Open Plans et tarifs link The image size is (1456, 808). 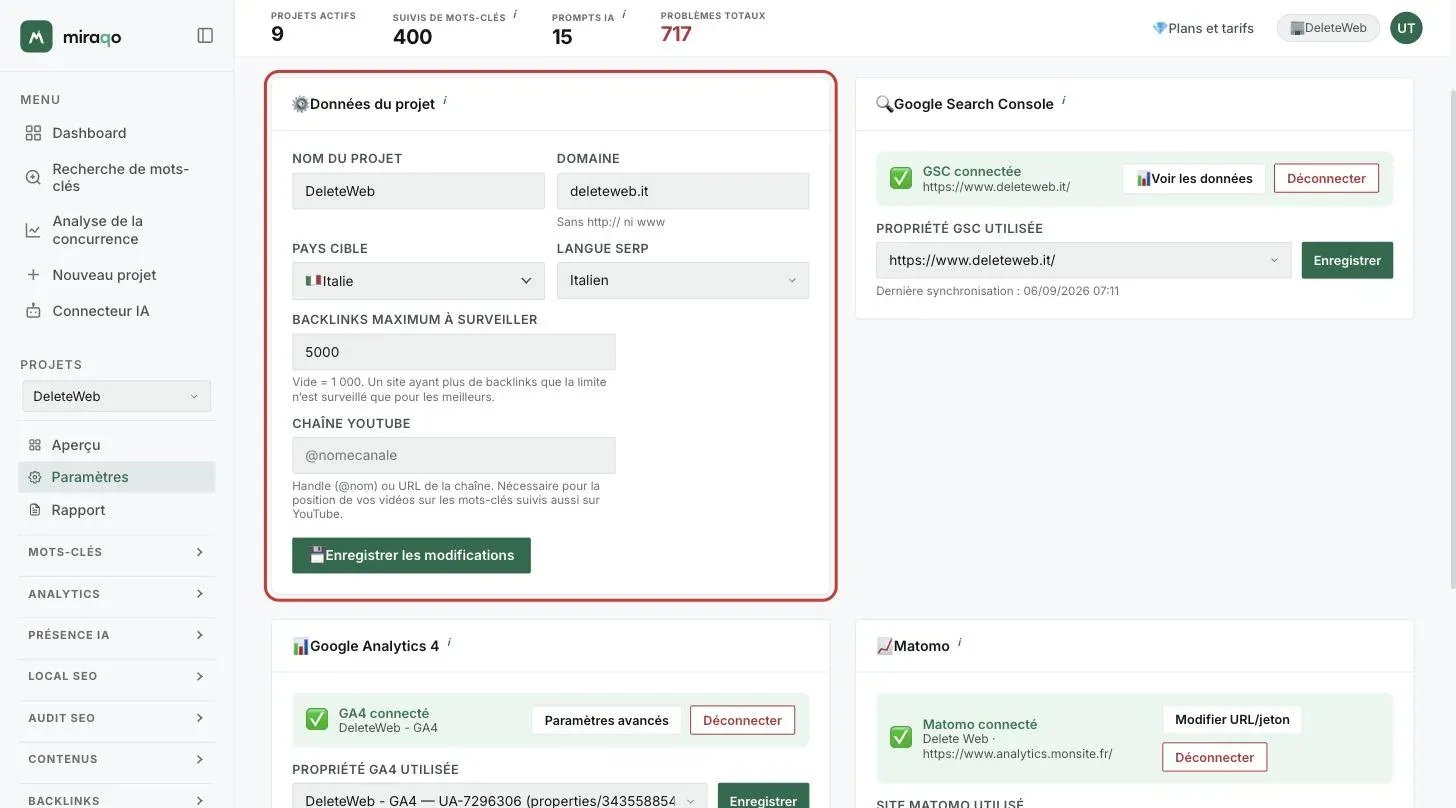coord(1203,28)
